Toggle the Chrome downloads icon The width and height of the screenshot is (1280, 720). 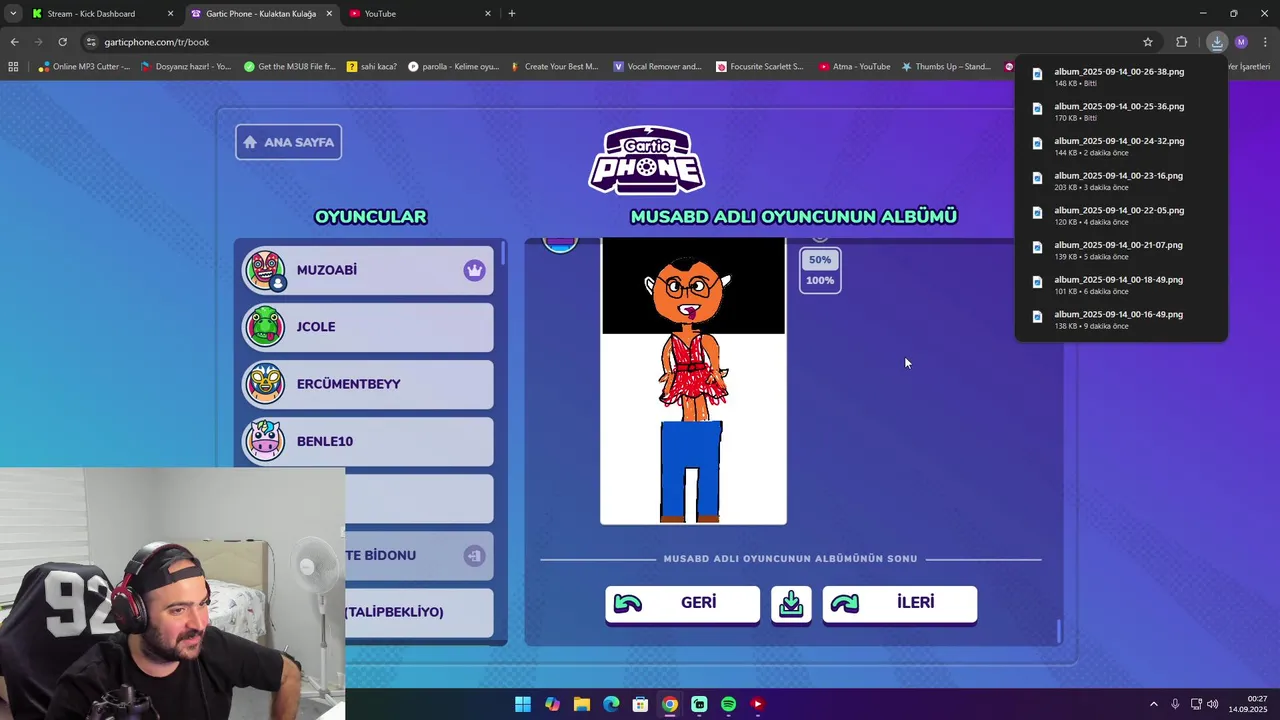click(1217, 42)
